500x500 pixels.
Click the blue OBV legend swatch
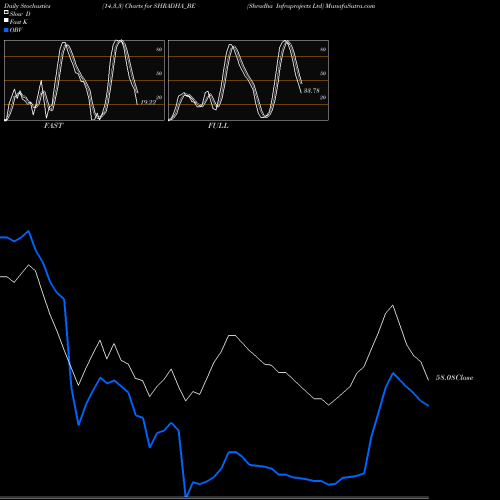pyautogui.click(x=6, y=30)
